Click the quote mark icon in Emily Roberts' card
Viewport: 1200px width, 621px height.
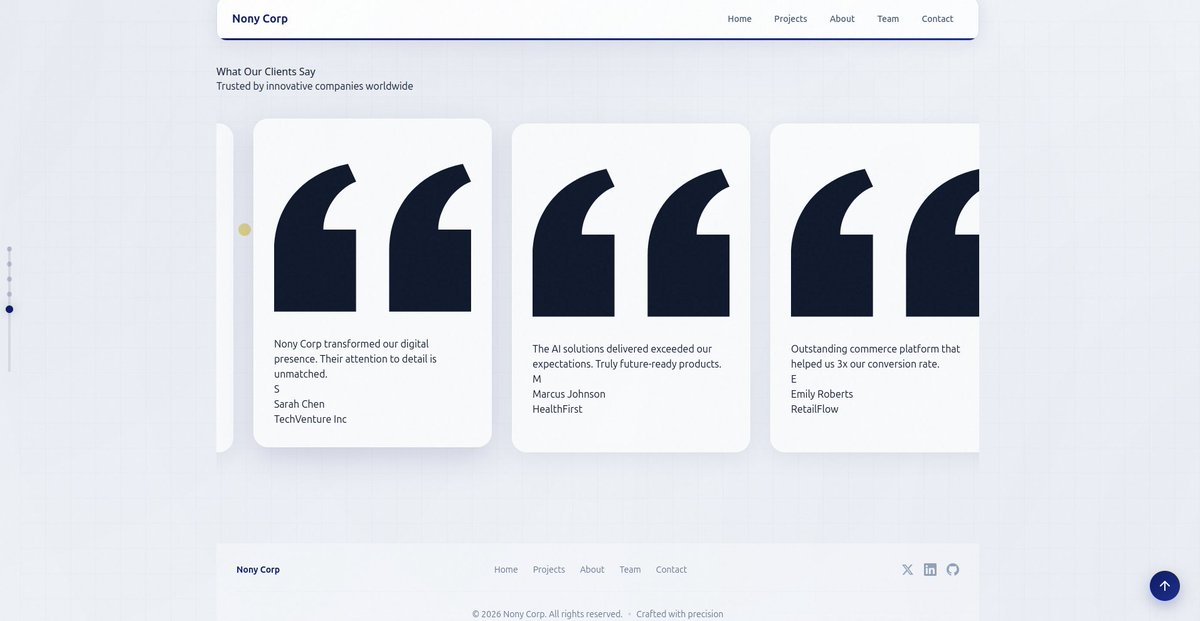point(885,243)
